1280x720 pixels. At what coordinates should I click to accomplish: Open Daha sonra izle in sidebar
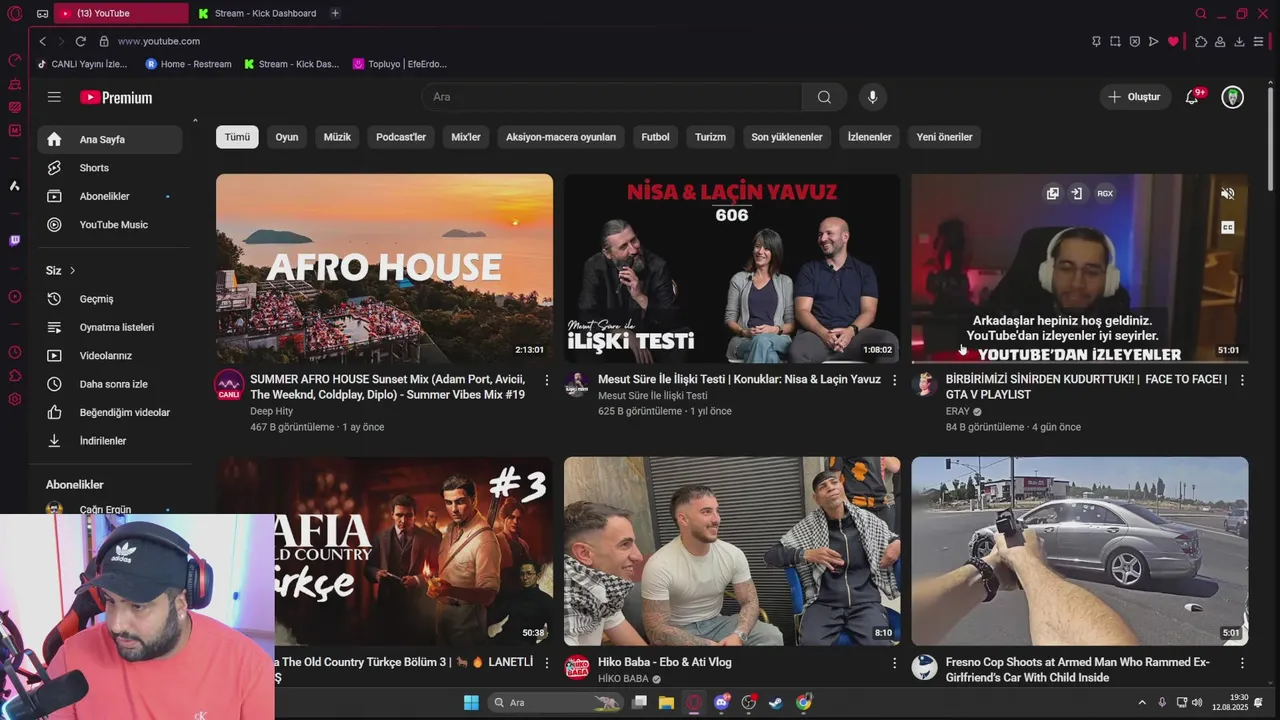(x=110, y=384)
